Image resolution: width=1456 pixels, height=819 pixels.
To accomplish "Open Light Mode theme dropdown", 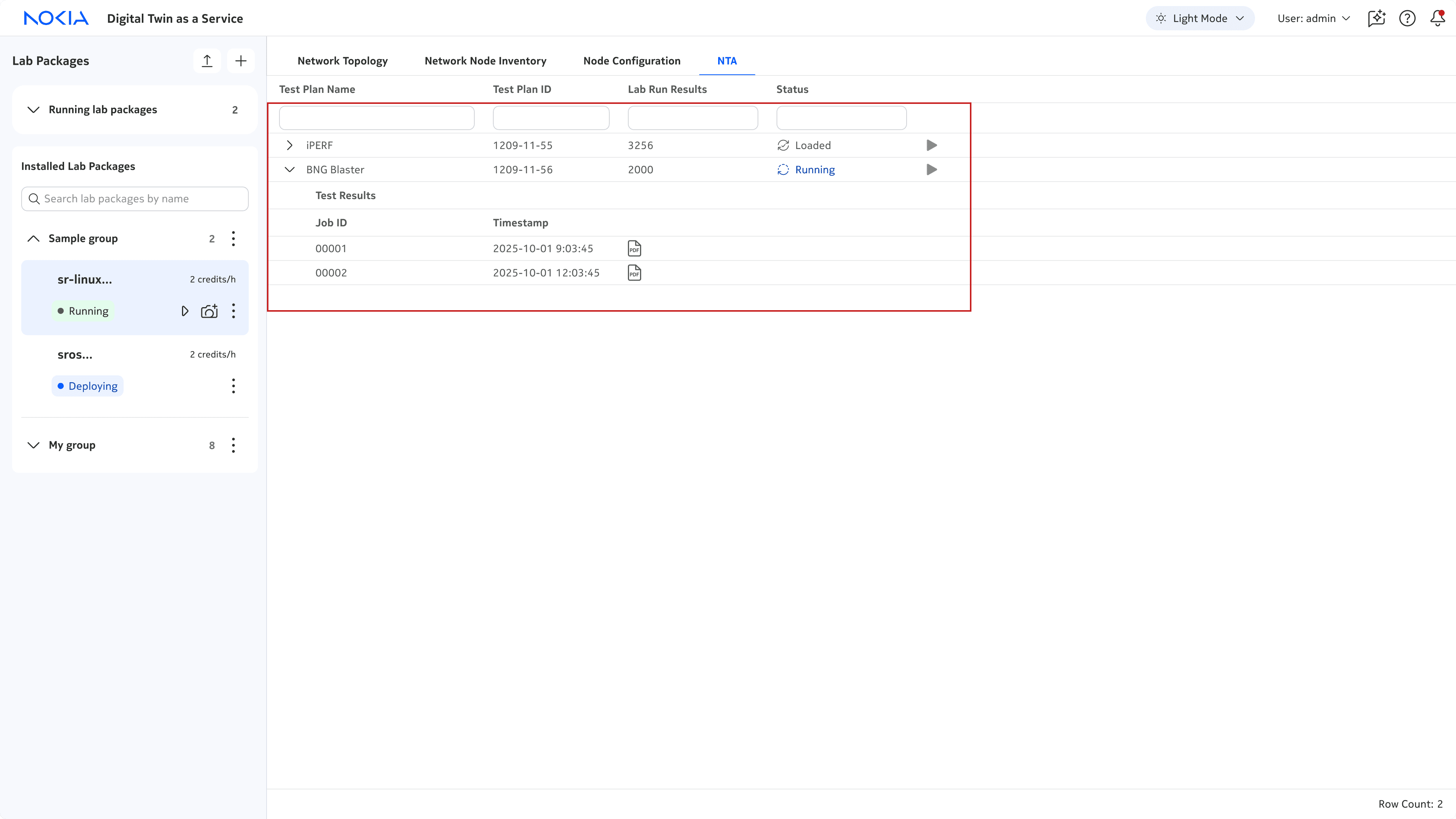I will pyautogui.click(x=1200, y=18).
